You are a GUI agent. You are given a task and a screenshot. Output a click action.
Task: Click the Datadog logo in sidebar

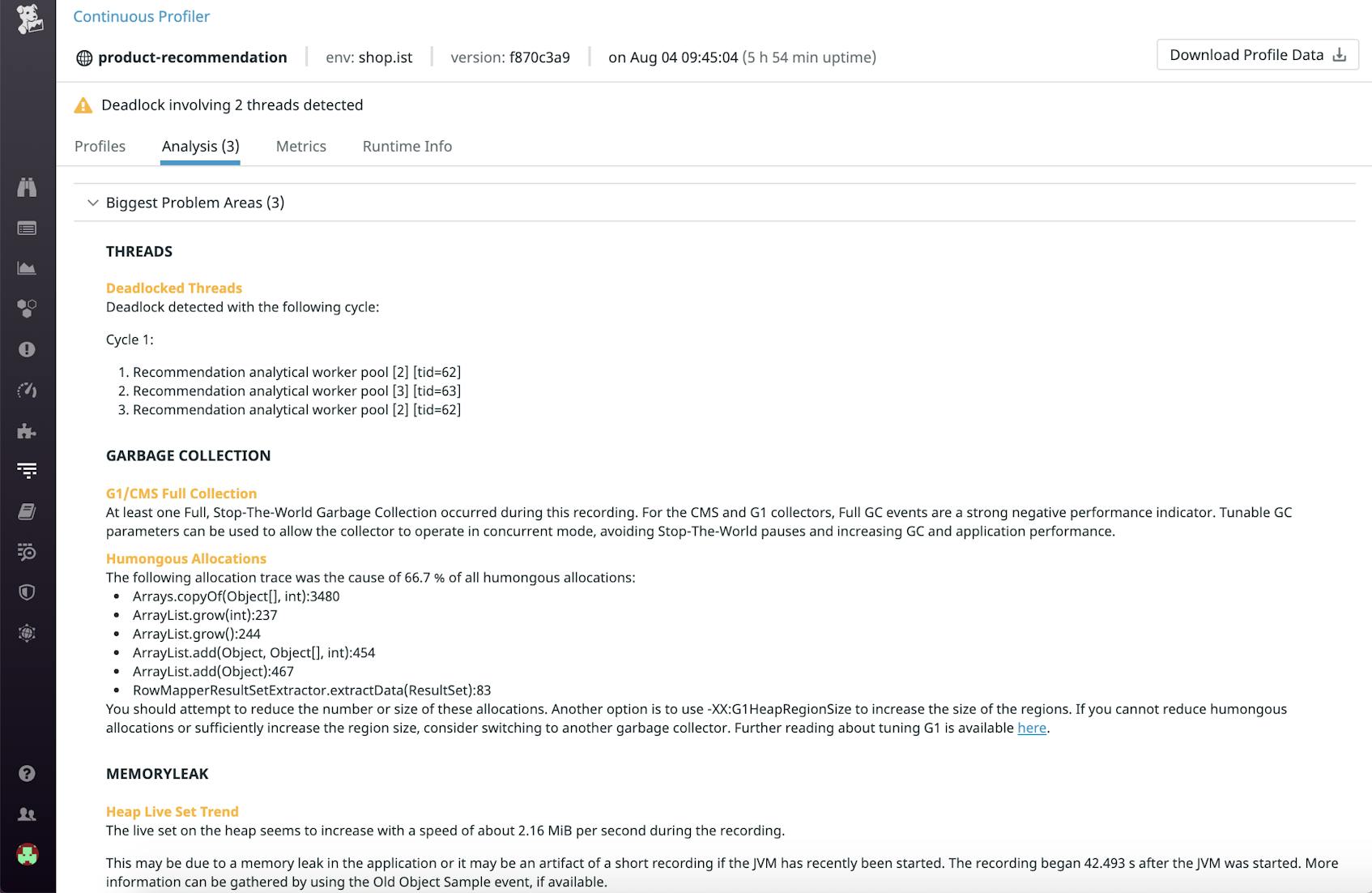[28, 19]
